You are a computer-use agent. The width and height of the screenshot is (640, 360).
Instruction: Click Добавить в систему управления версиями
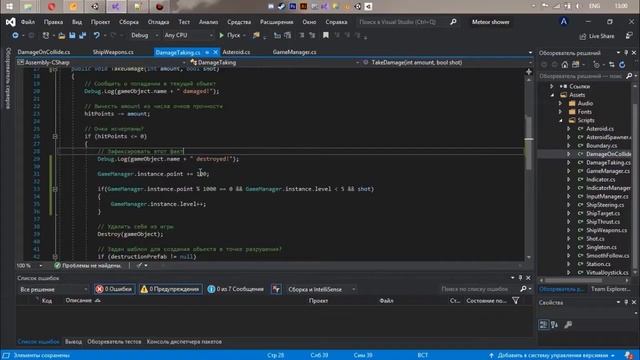point(552,356)
